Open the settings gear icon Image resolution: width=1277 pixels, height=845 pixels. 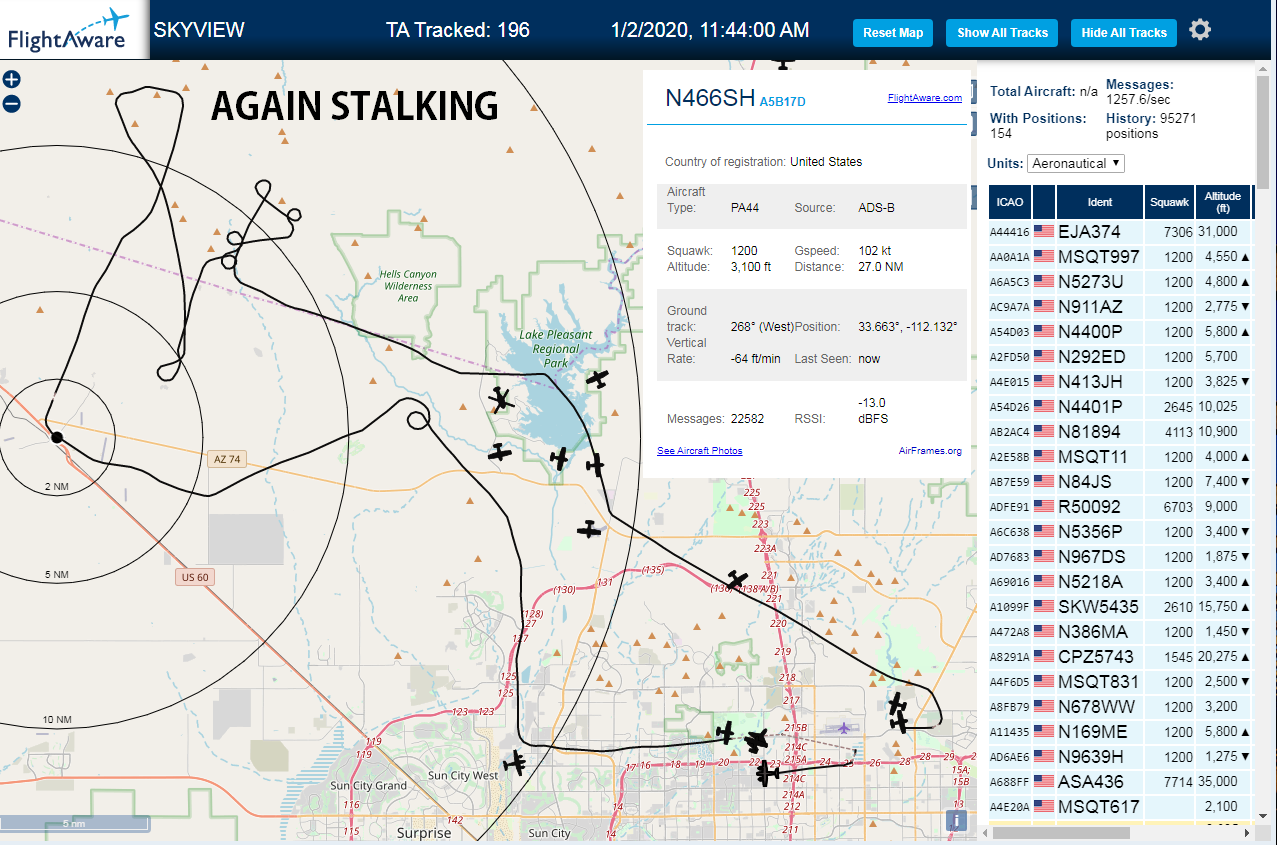coord(1200,30)
